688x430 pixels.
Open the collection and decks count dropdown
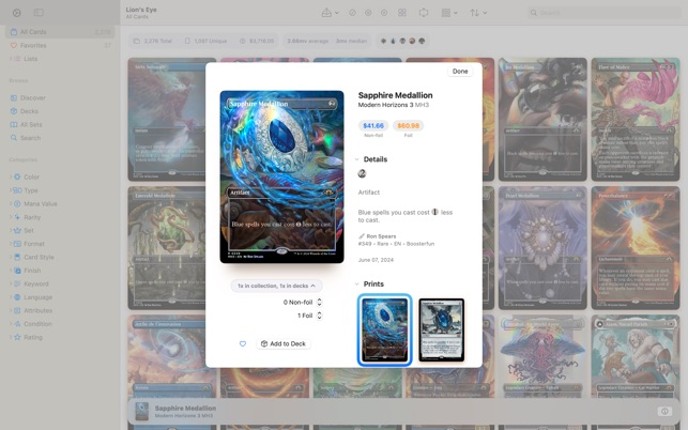[x=276, y=286]
